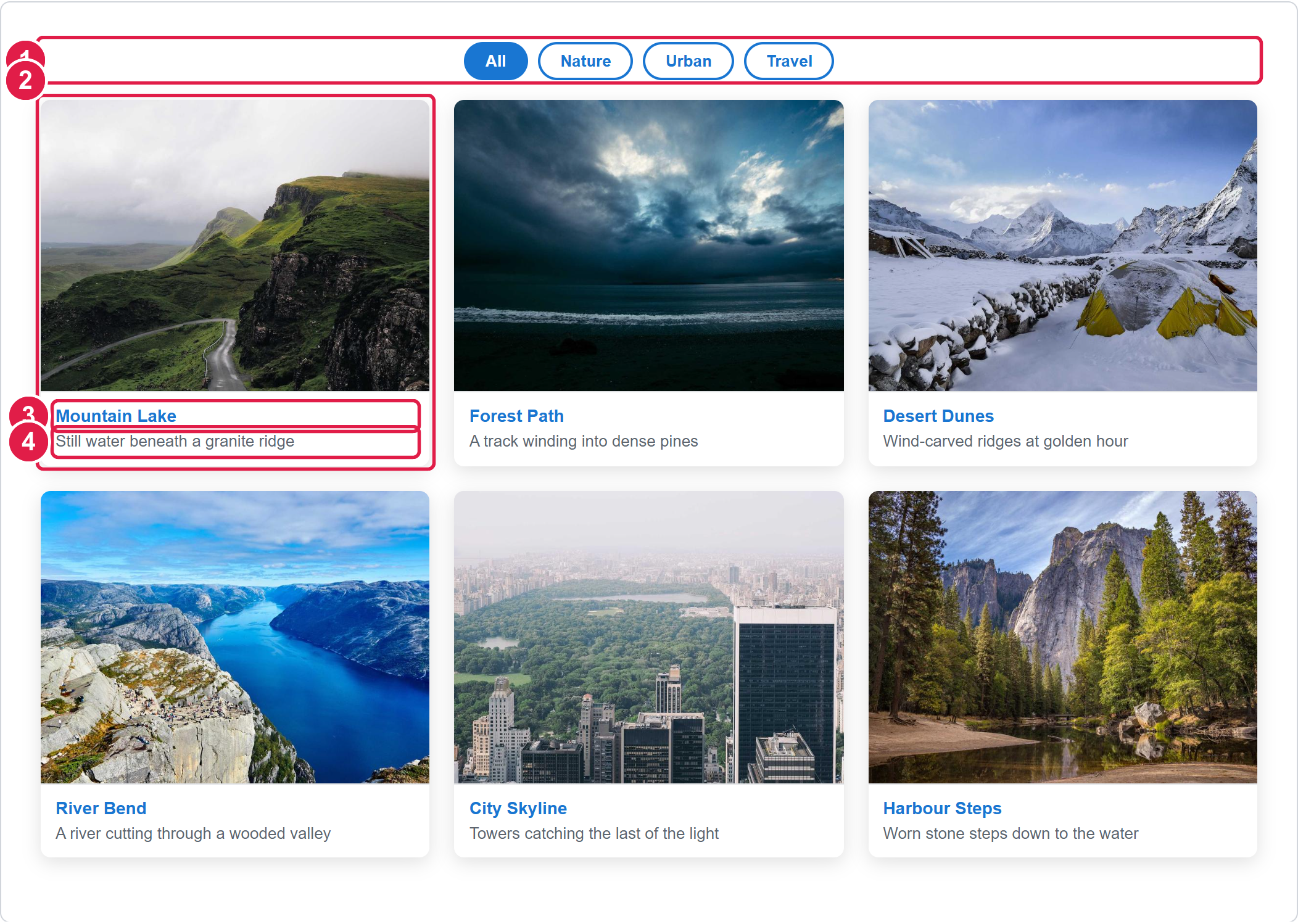View the Mountain Lake green cliffs photo
Screen dimensions: 1298x924
[x=235, y=245]
